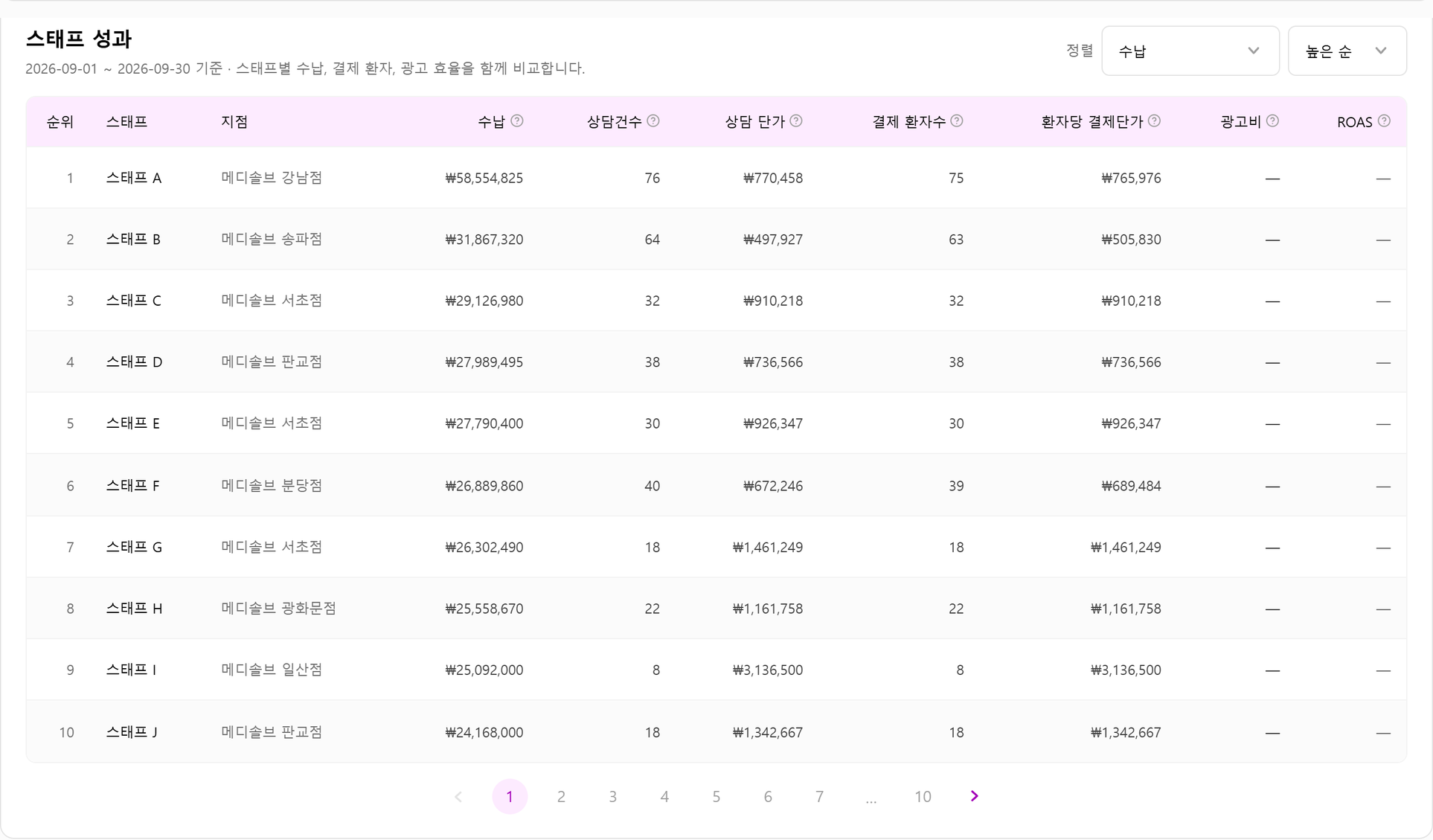The height and width of the screenshot is (840, 1433).
Task: Click the info icon next to 상담 단가
Action: coord(796,121)
